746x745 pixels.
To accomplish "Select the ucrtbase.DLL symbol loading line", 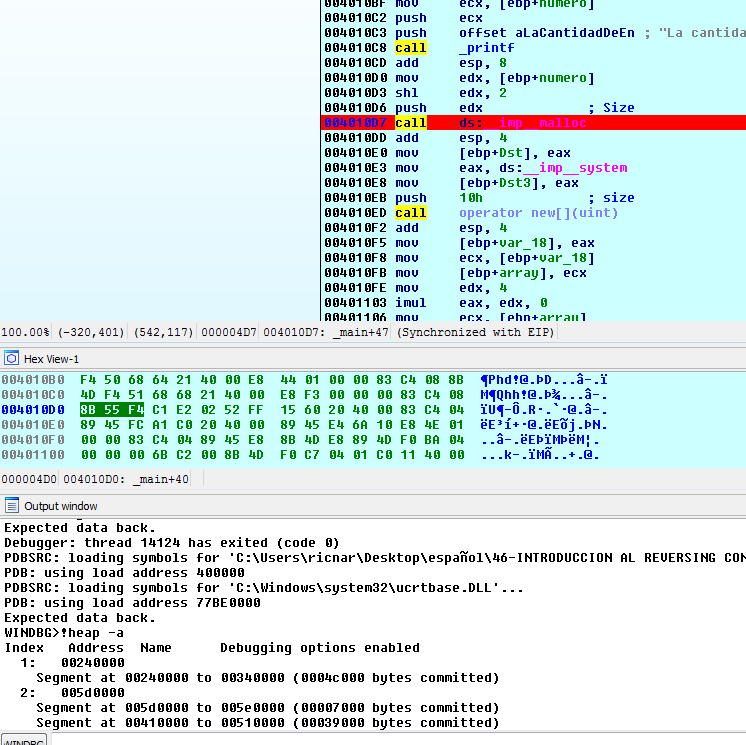I will [264, 588].
